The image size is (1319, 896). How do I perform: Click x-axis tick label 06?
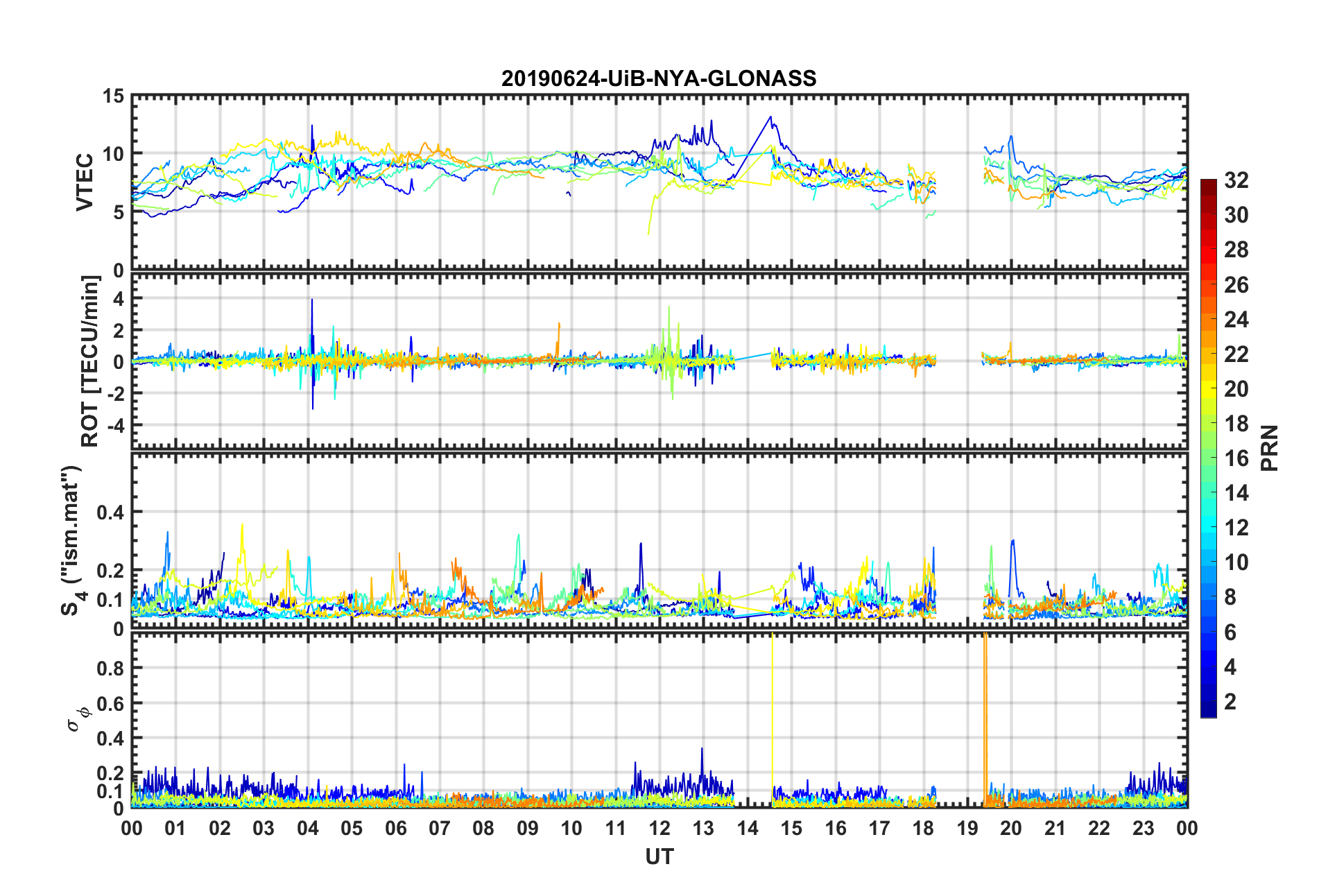coord(395,828)
